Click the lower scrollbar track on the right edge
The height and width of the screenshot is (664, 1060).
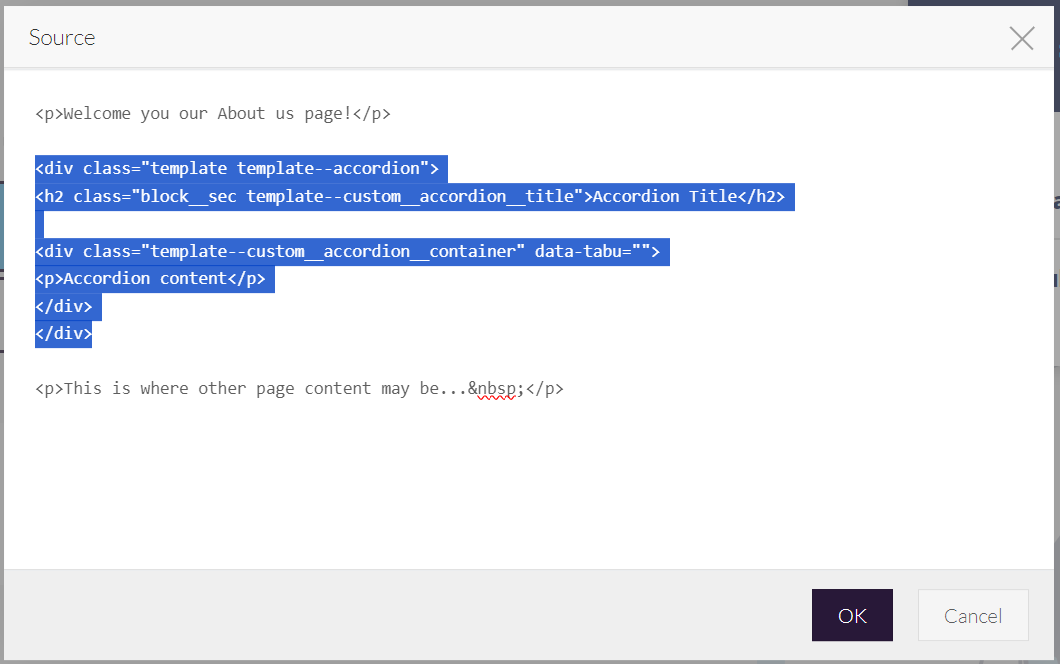click(x=1054, y=400)
